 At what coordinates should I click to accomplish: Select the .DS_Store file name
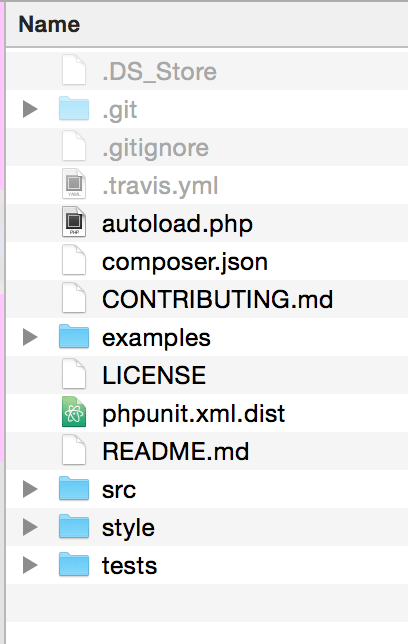[159, 72]
